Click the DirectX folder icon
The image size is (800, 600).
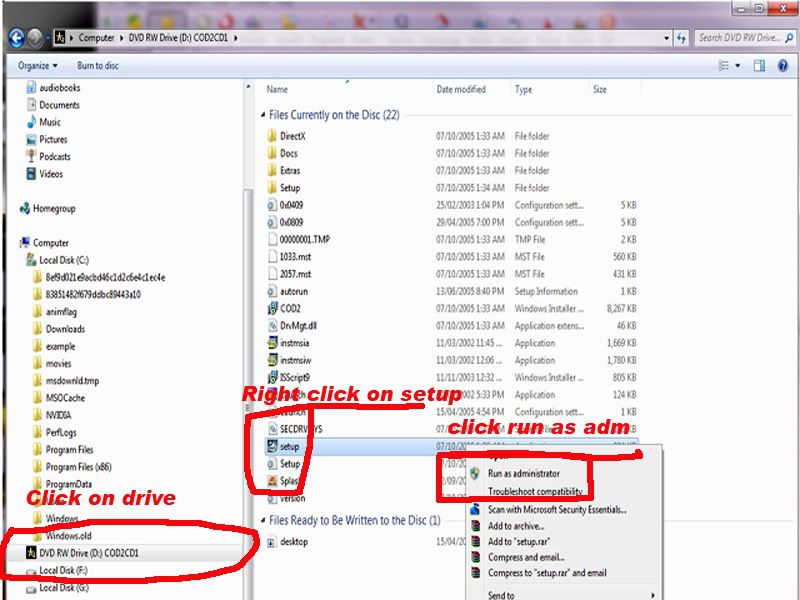272,136
